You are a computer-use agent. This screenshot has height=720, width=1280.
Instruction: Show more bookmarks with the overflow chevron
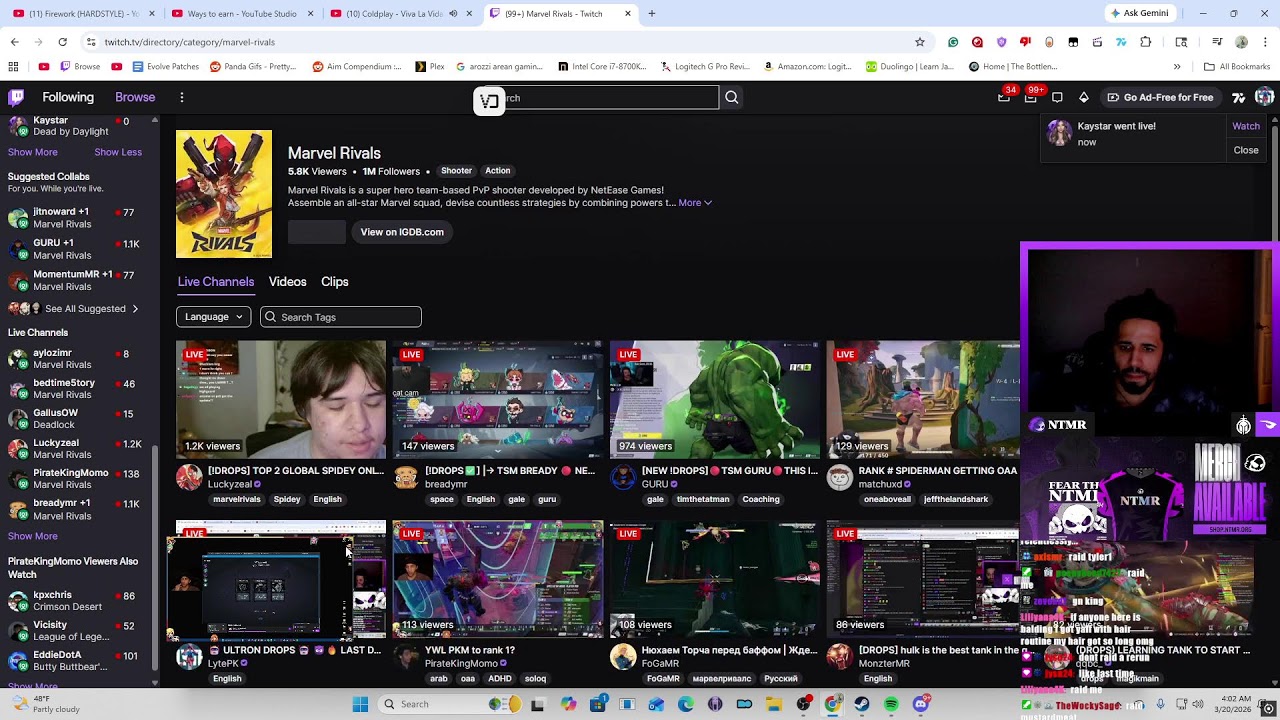coord(1177,67)
